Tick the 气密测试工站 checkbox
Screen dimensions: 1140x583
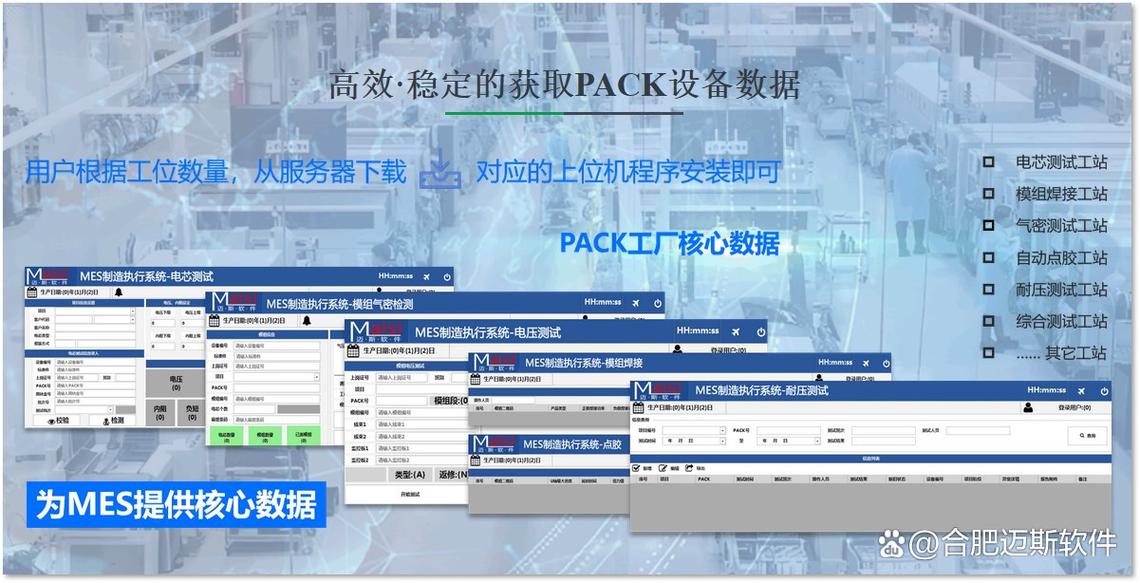coord(989,225)
